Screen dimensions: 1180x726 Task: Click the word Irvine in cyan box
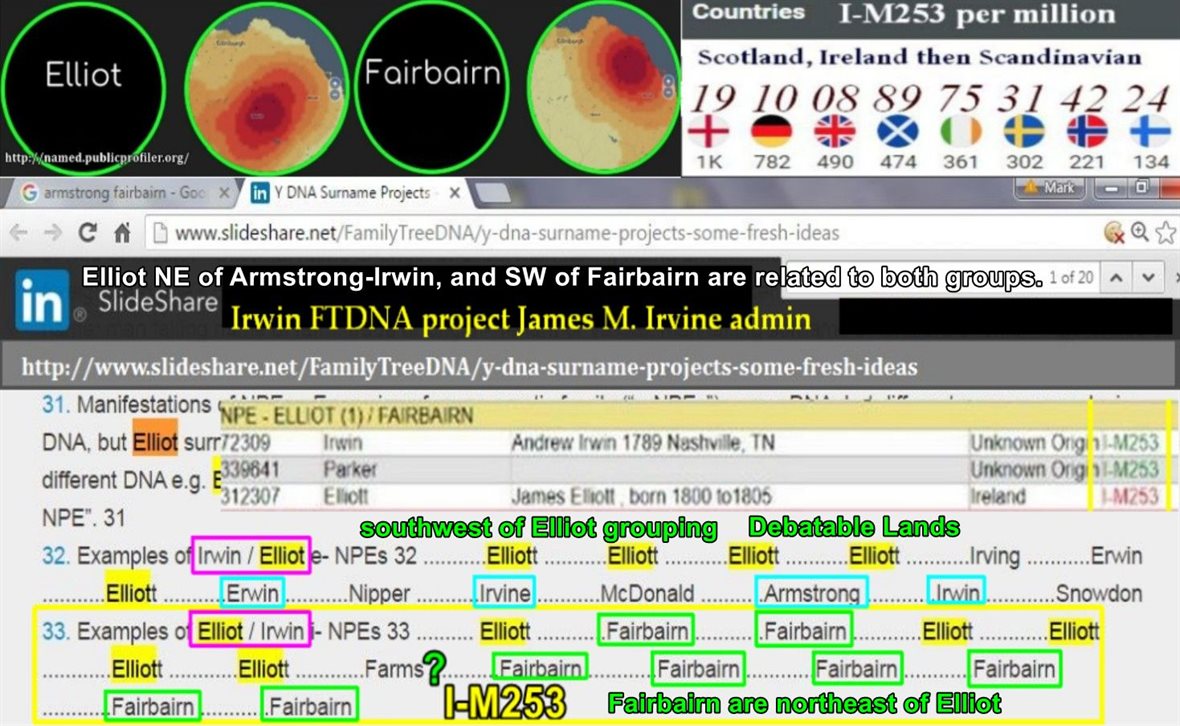pyautogui.click(x=505, y=594)
